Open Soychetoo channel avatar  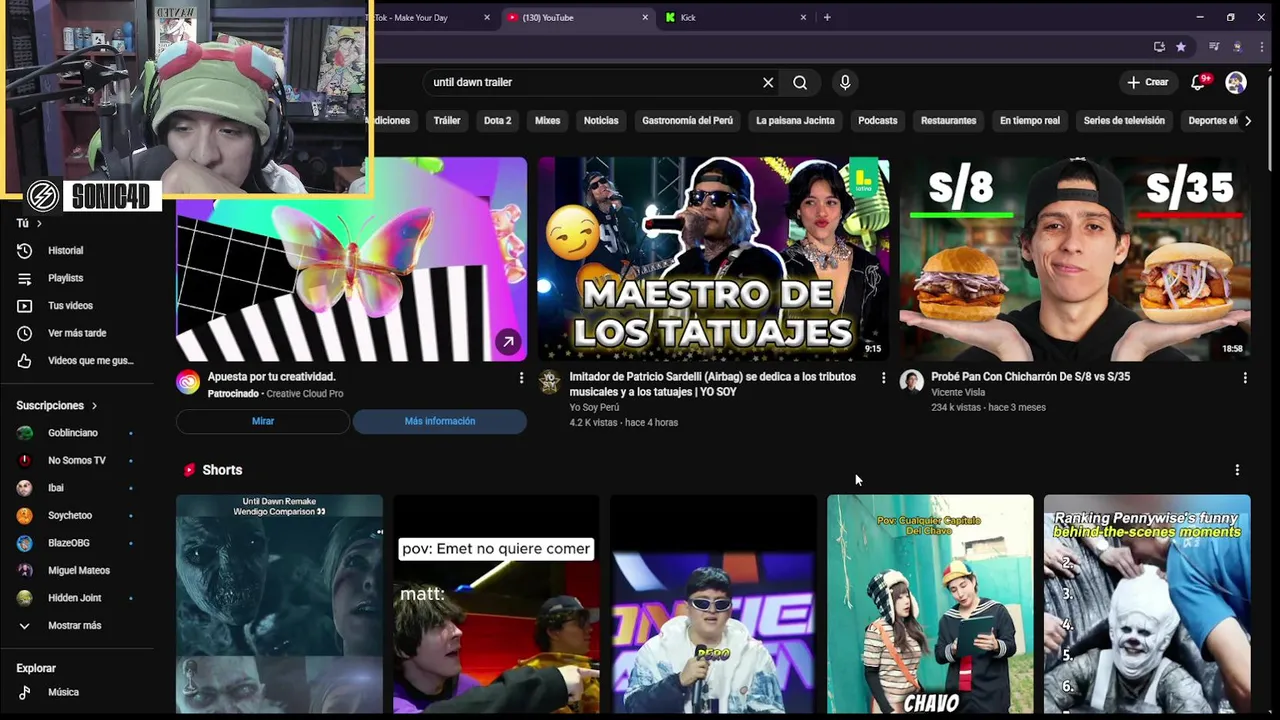(x=25, y=516)
